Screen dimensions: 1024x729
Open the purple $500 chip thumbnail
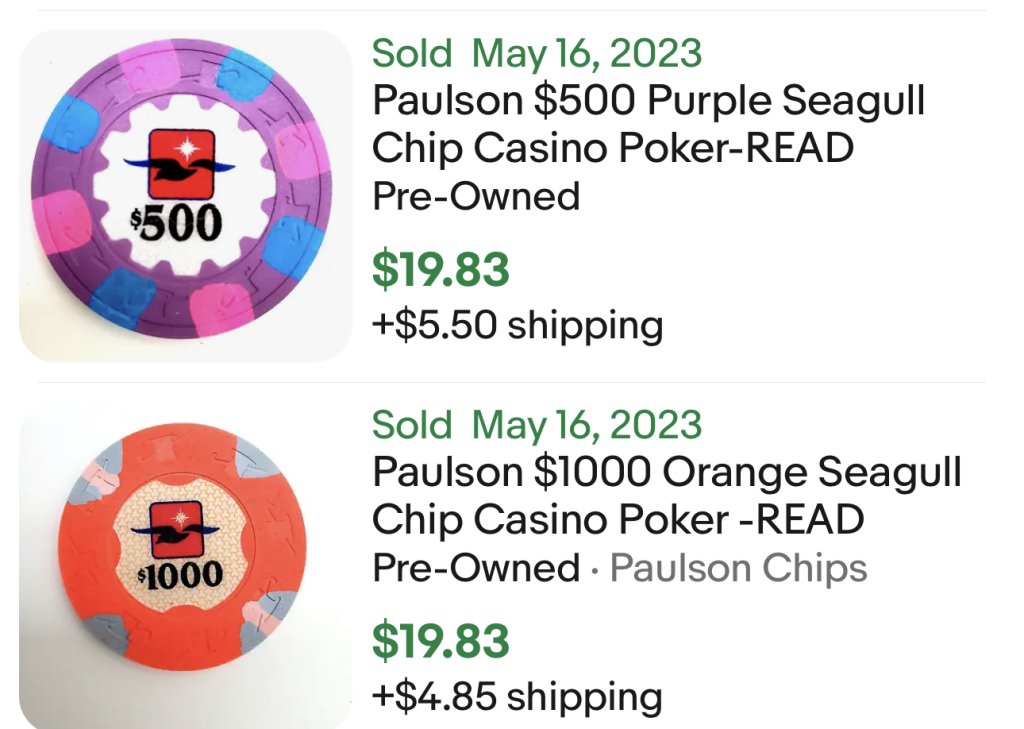[185, 195]
